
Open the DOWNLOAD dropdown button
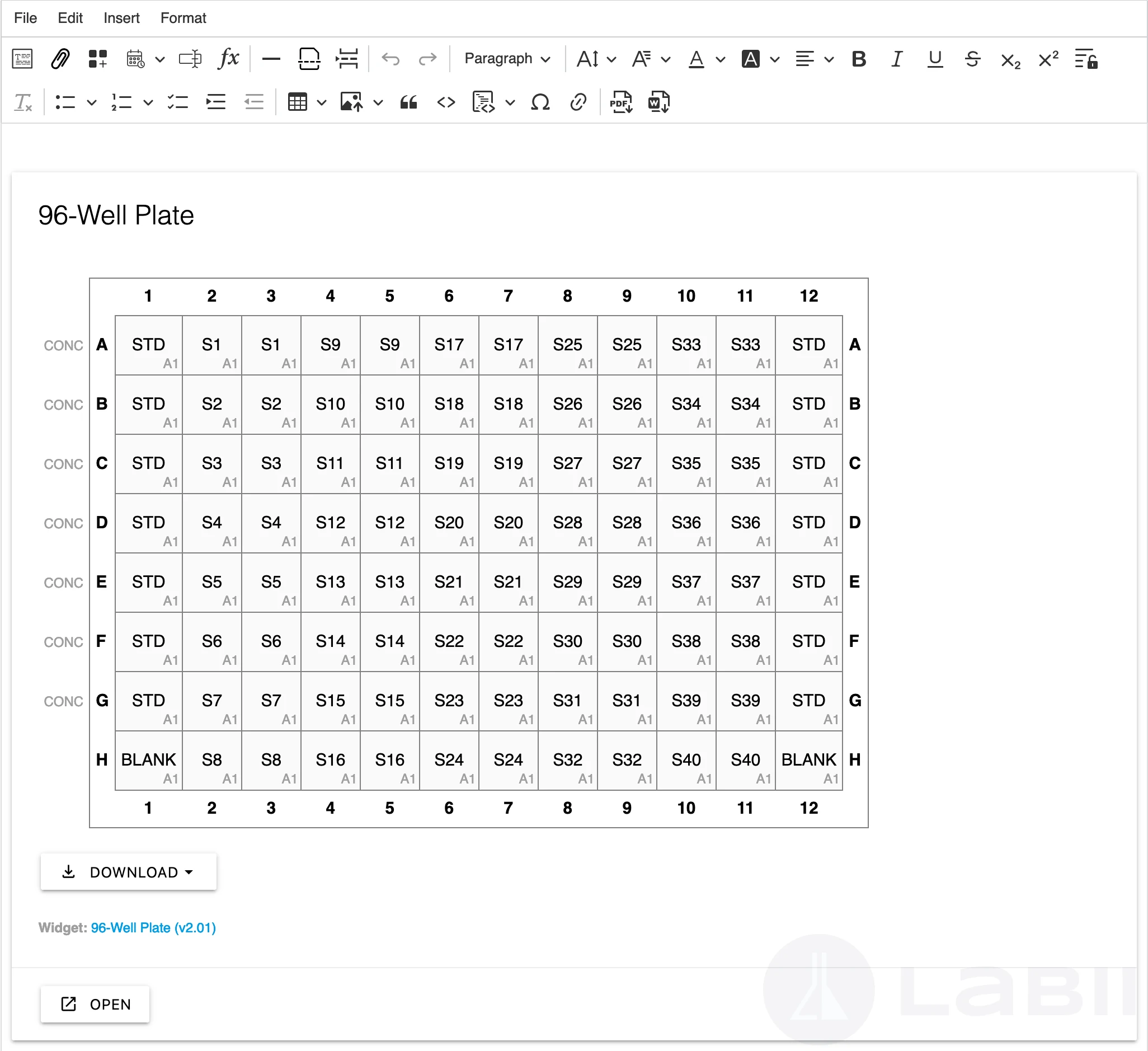[x=128, y=872]
